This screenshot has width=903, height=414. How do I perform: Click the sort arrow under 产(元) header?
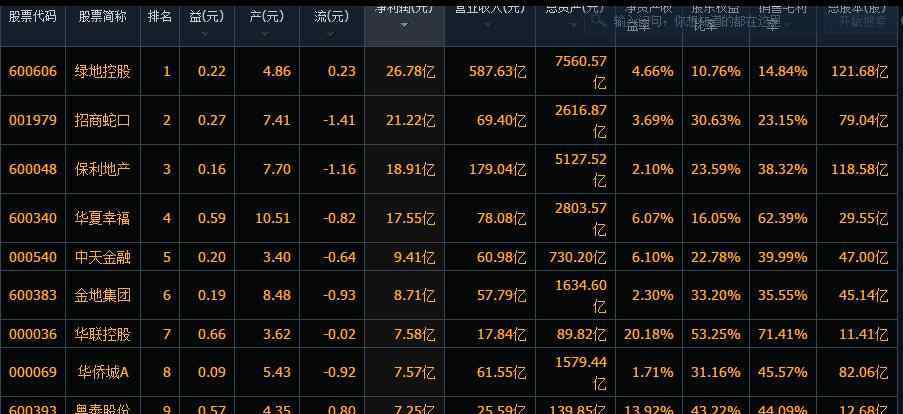pyautogui.click(x=265, y=34)
